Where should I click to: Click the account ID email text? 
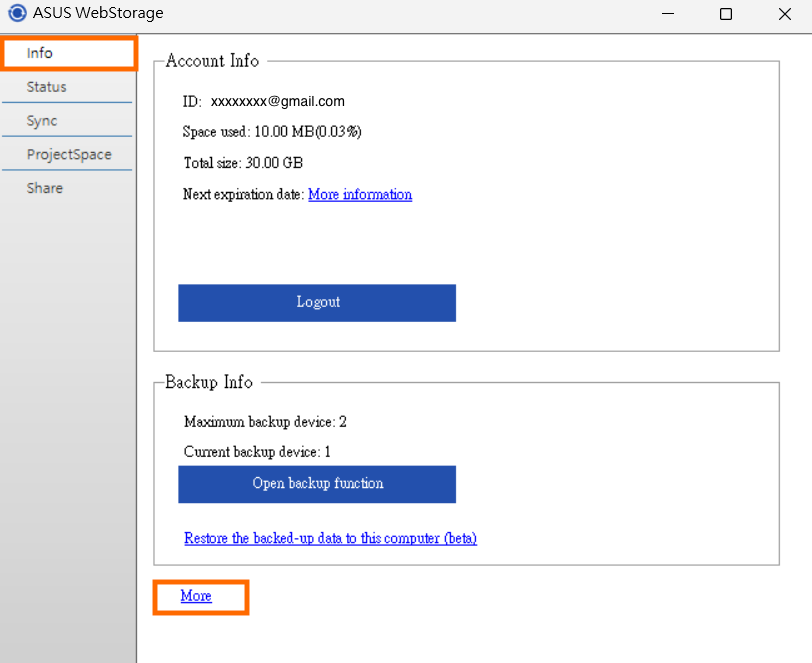click(x=278, y=101)
